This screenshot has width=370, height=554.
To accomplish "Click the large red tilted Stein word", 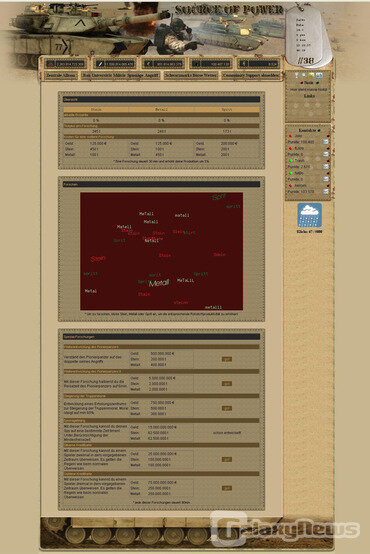I will tap(98, 259).
